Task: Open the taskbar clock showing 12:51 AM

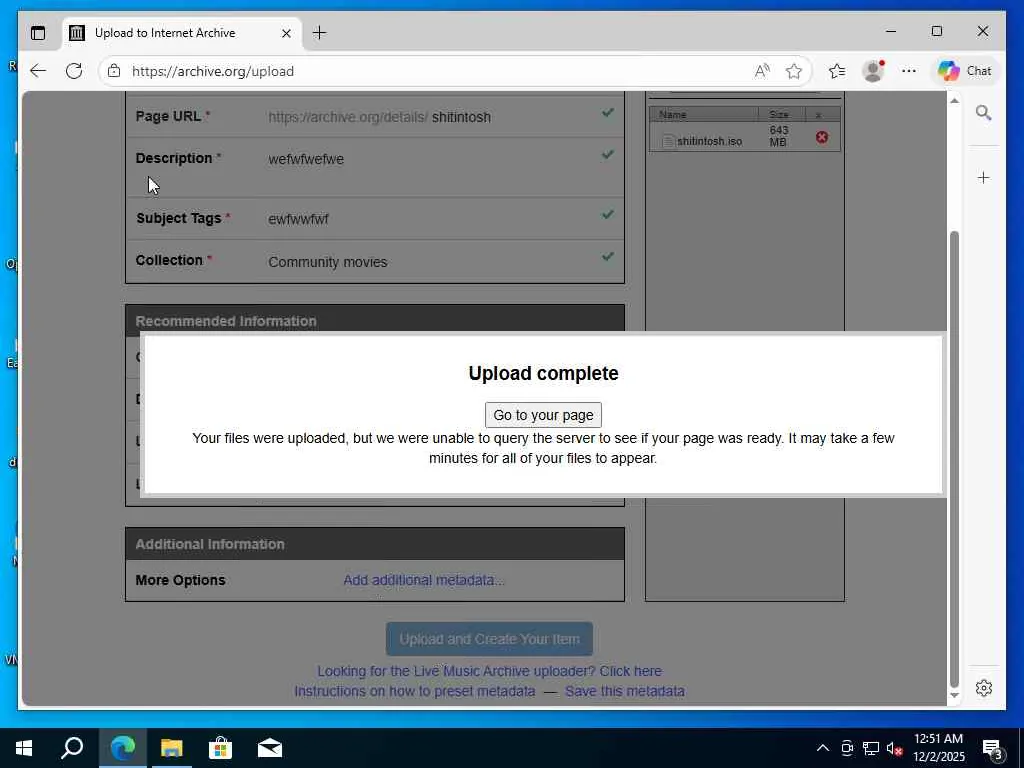Action: [x=938, y=748]
